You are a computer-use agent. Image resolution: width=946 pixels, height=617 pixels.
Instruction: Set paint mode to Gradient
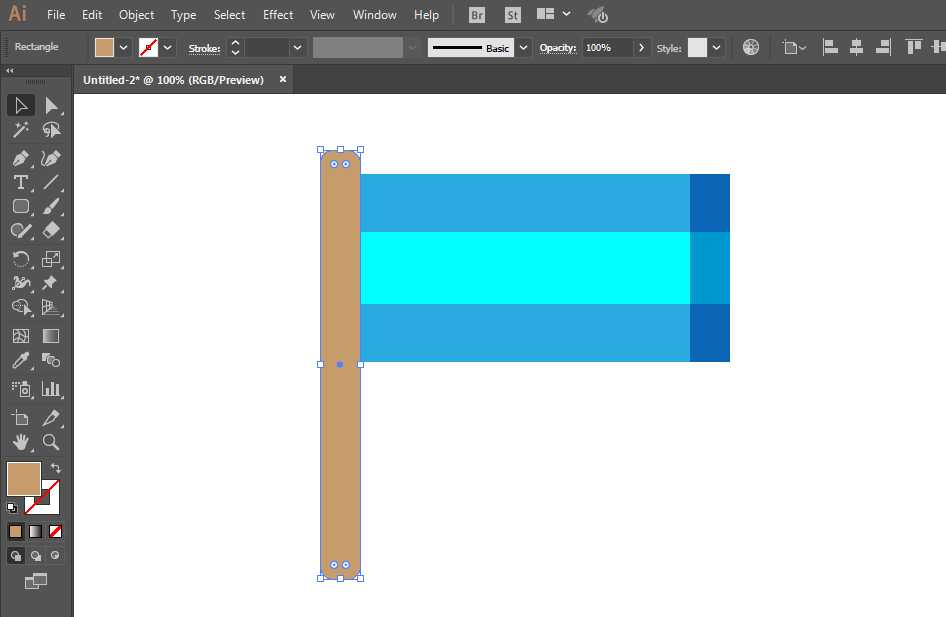(x=35, y=532)
